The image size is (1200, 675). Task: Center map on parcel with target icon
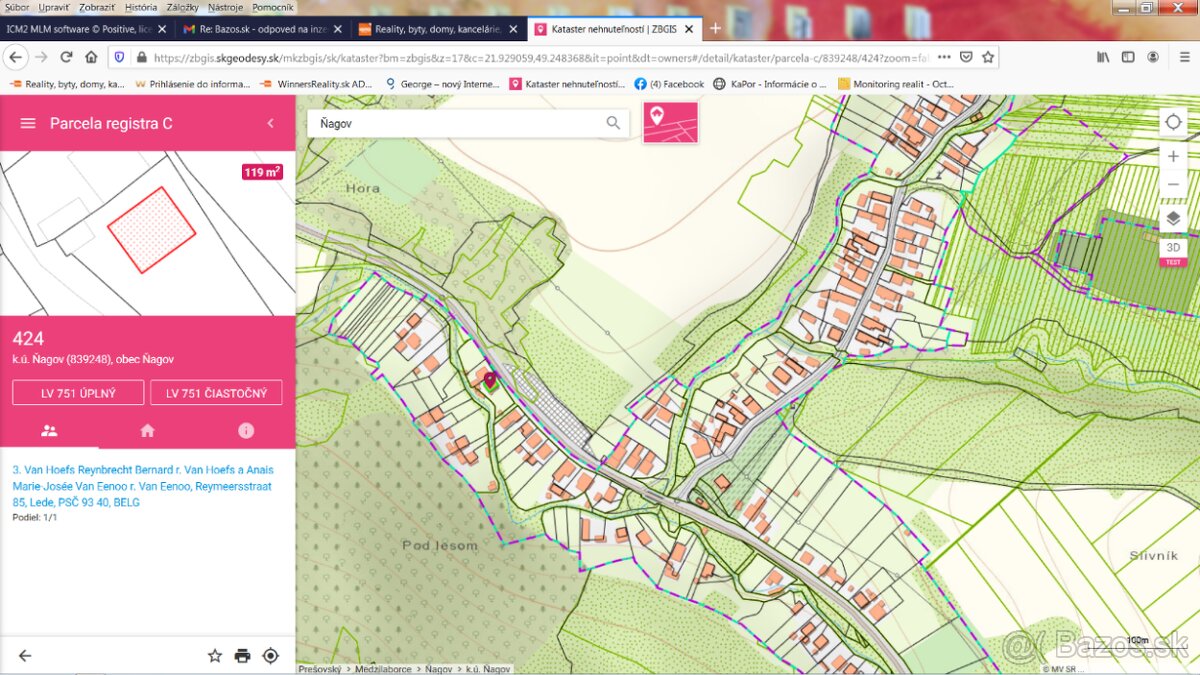point(270,656)
